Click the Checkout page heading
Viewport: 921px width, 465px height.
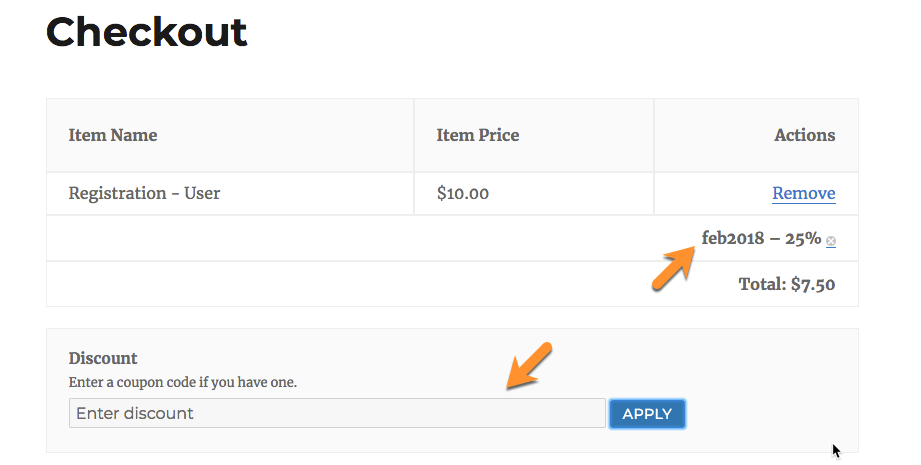(x=146, y=33)
